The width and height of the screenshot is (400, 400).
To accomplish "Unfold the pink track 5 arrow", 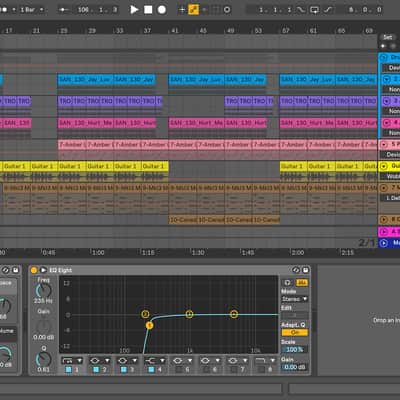I will [384, 144].
